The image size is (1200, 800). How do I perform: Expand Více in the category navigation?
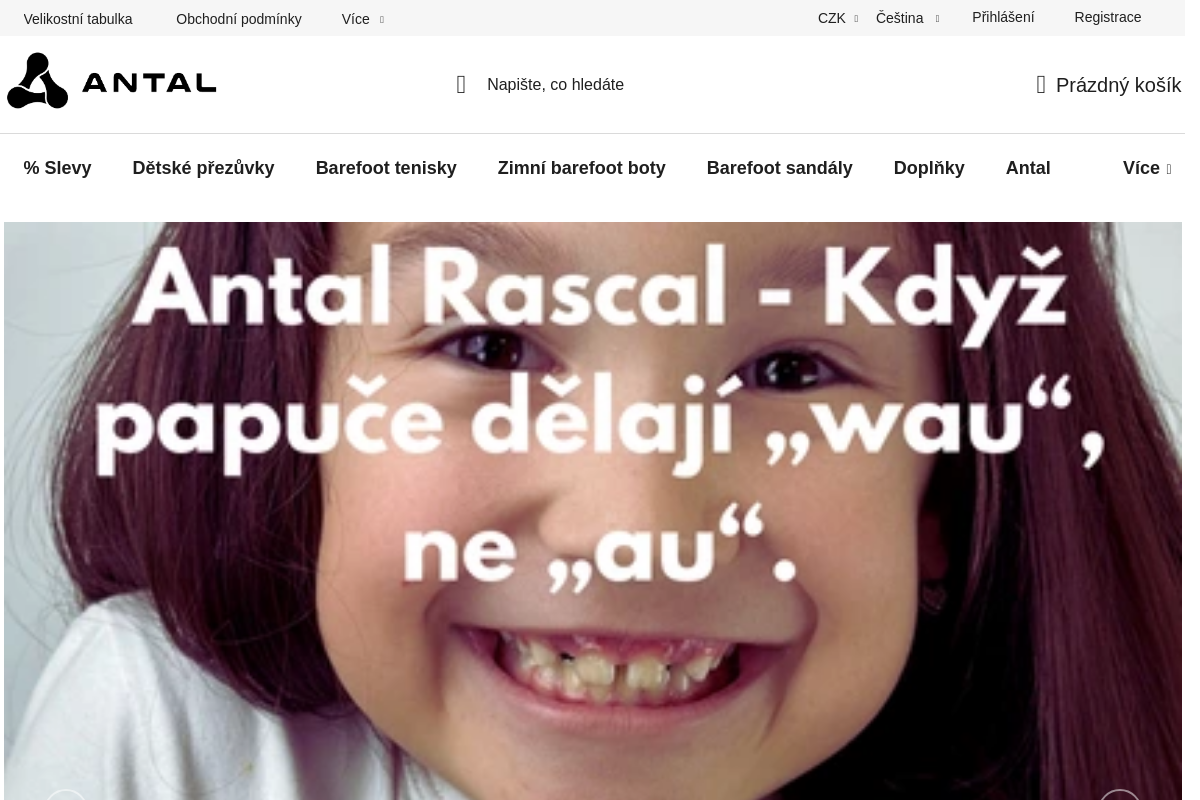[1146, 168]
